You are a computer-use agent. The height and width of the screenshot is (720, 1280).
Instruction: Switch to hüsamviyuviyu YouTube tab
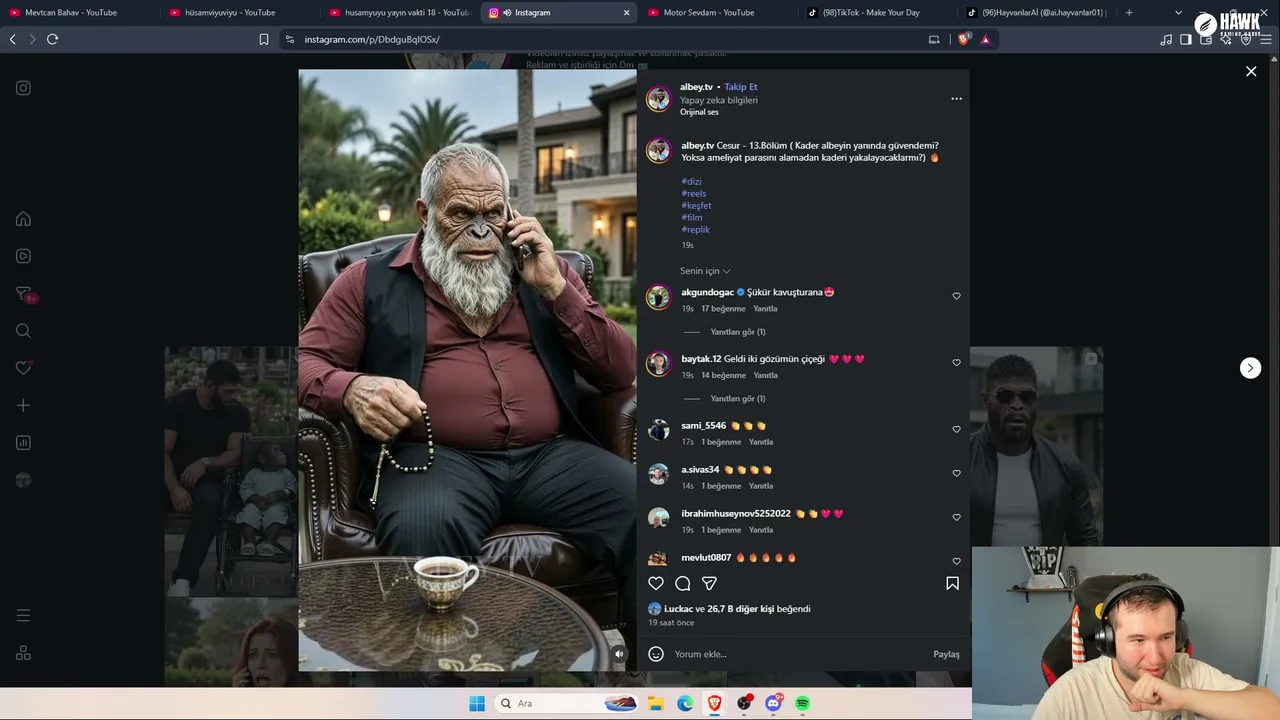[240, 13]
